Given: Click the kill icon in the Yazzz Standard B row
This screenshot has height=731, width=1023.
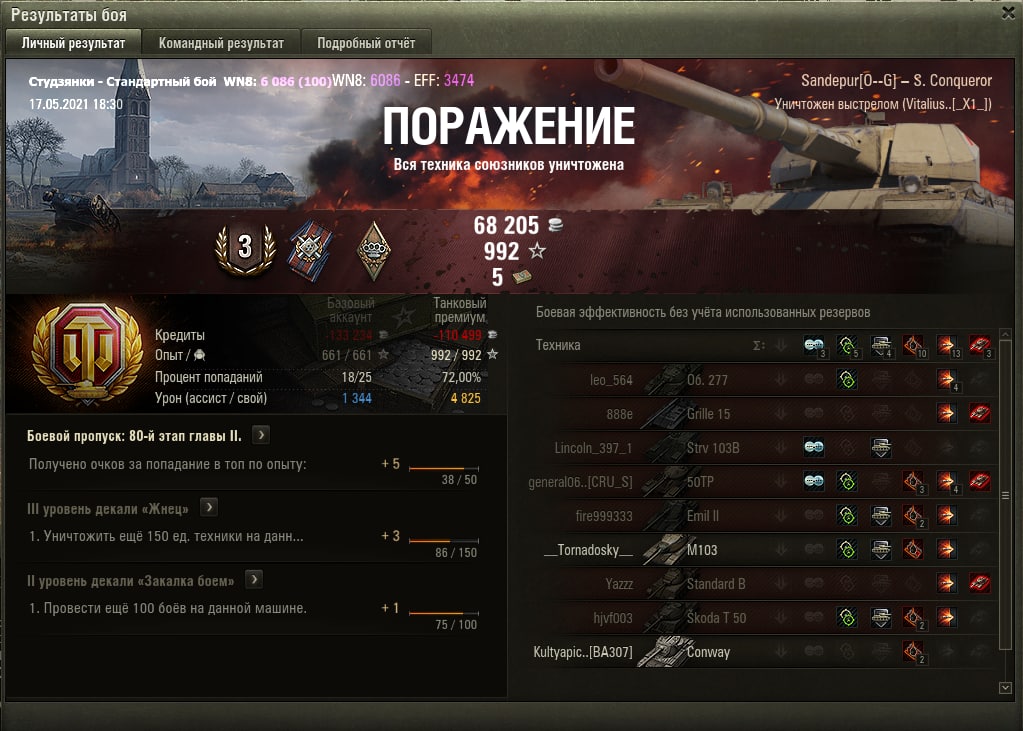Looking at the screenshot, I should pos(980,583).
